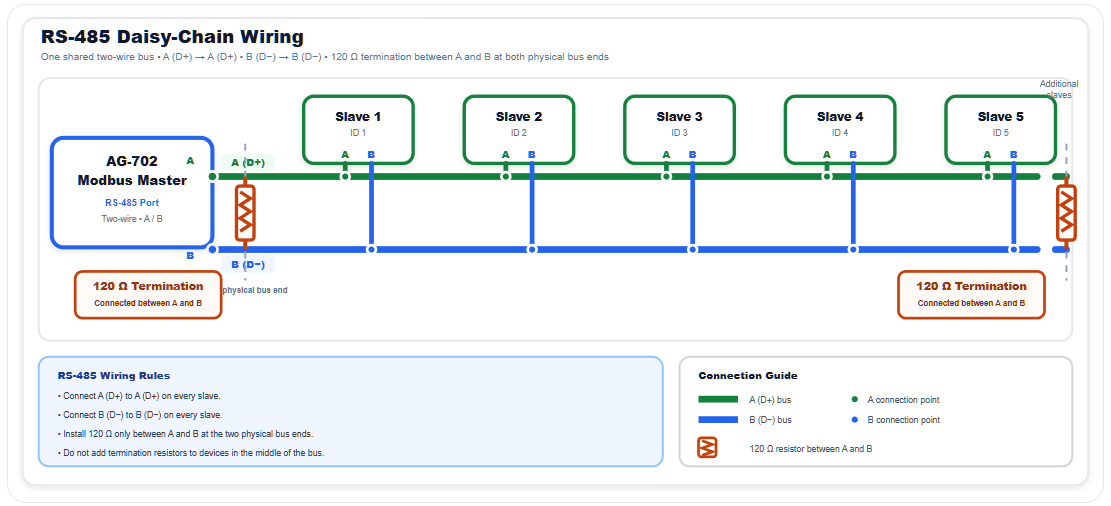Click the master's blue B output dot
This screenshot has width=1111, height=506.
coord(213,249)
